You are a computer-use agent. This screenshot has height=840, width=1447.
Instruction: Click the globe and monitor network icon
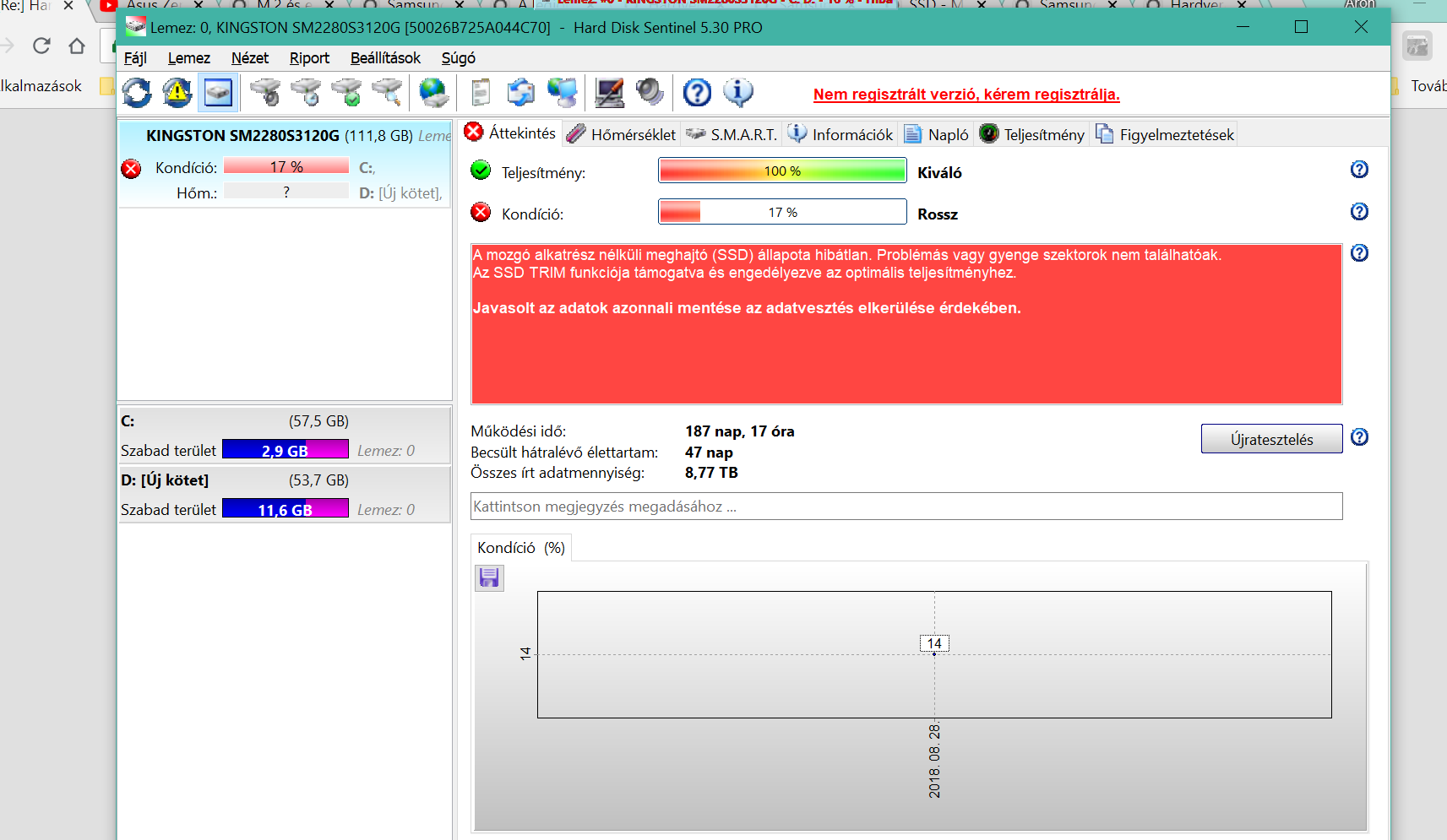[562, 93]
